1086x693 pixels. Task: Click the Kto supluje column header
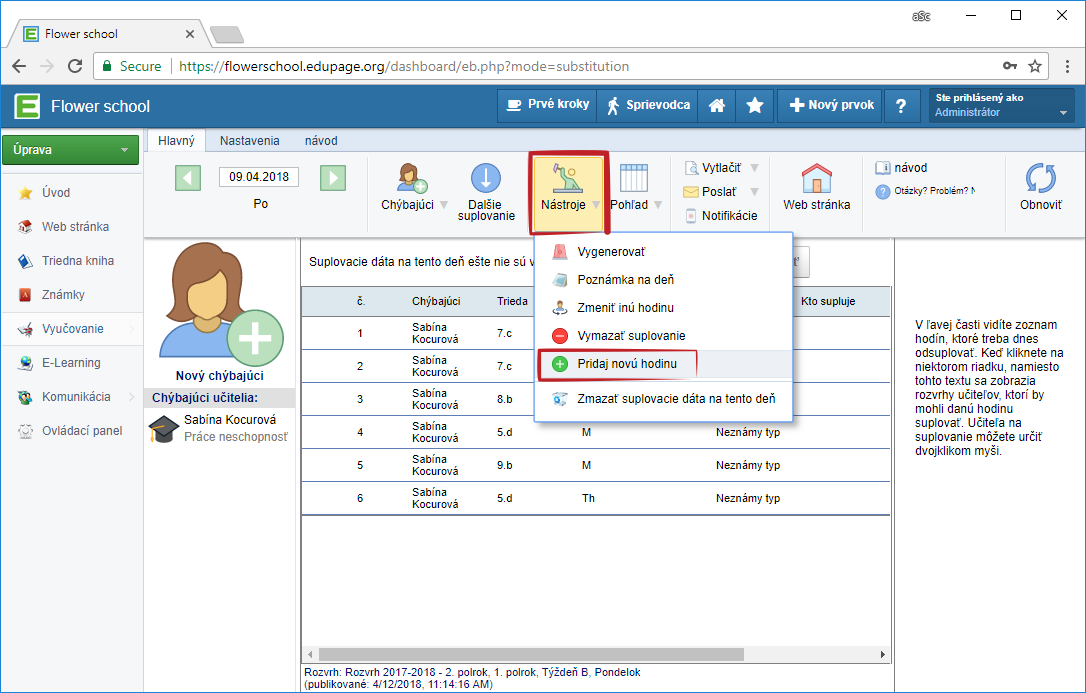point(828,302)
